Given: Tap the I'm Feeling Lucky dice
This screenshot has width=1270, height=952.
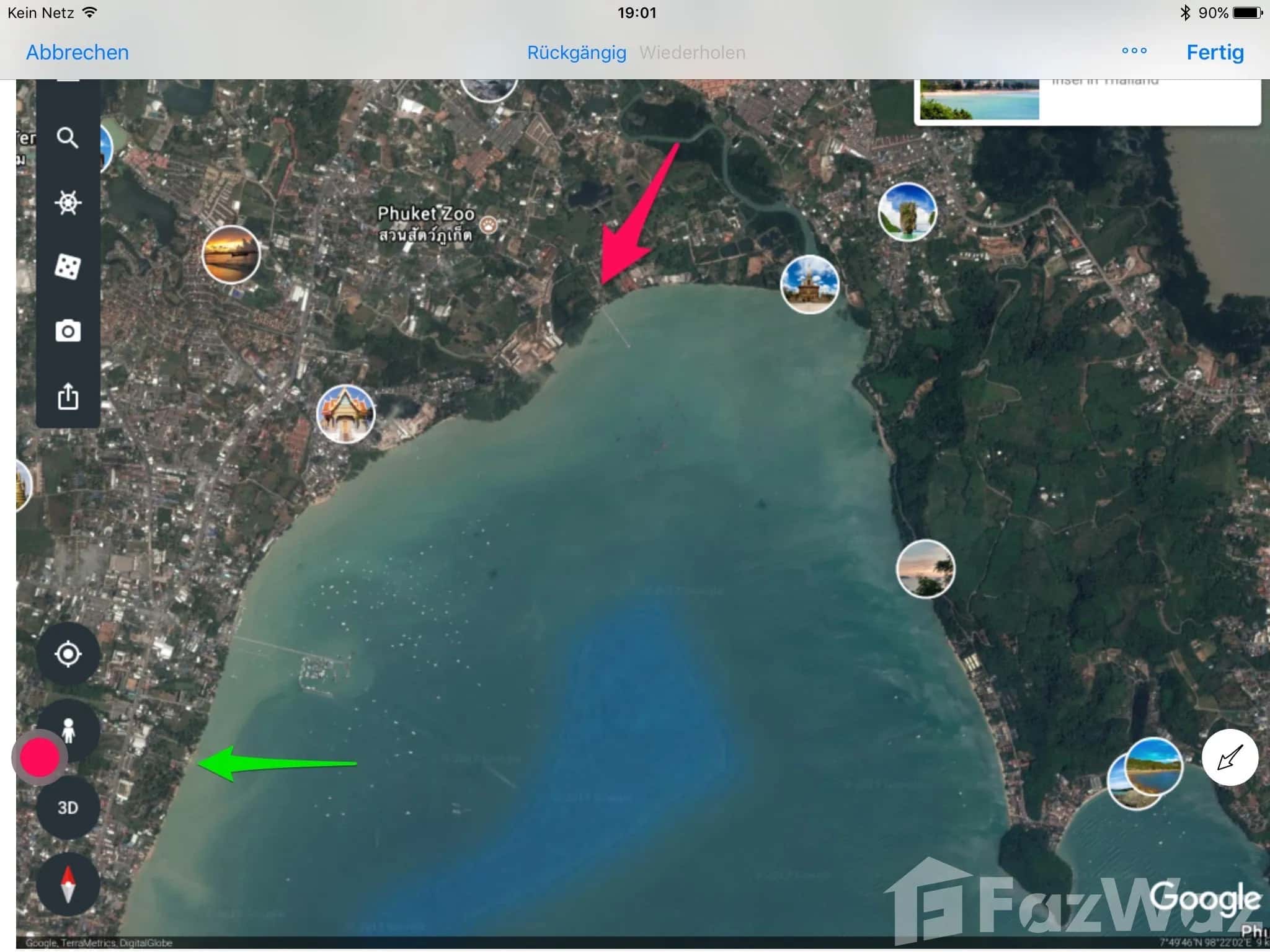Looking at the screenshot, I should pos(68,267).
